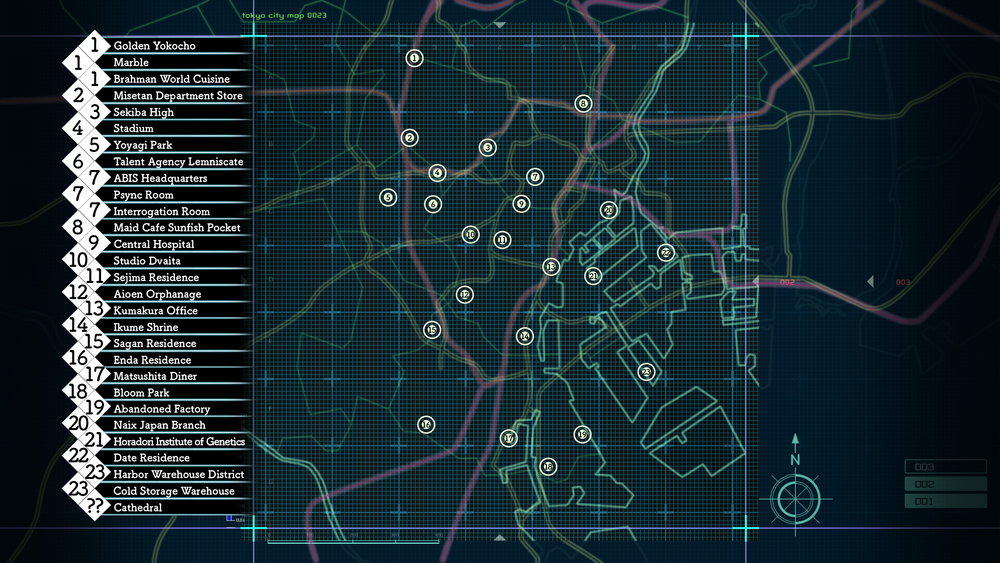Choose 'Sejima Residence' in the legend
Viewport: 1000px width, 563px height.
point(156,277)
